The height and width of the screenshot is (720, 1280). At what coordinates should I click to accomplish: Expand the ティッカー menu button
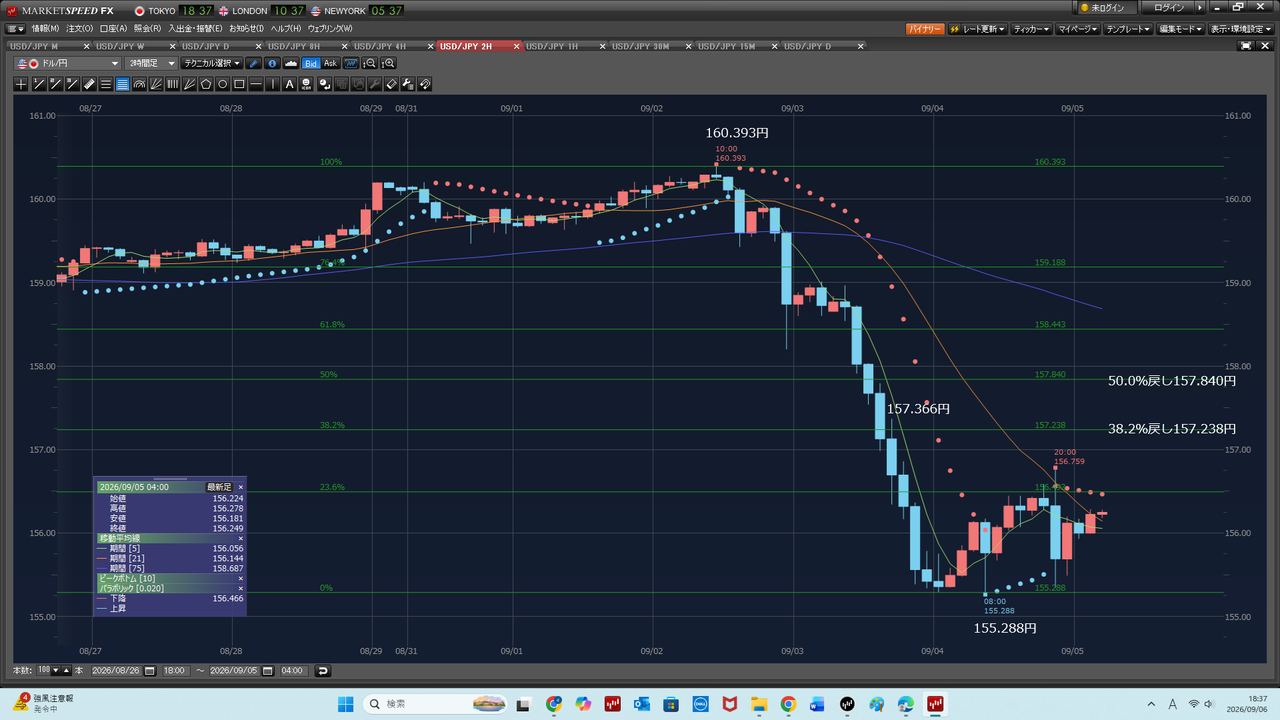[1031, 30]
